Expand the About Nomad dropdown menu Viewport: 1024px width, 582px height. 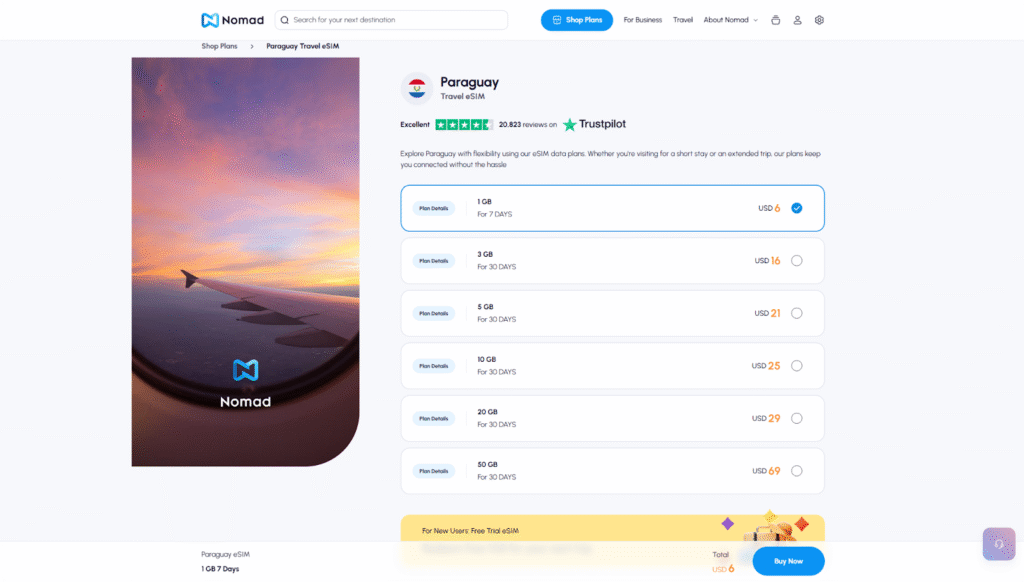pos(730,20)
